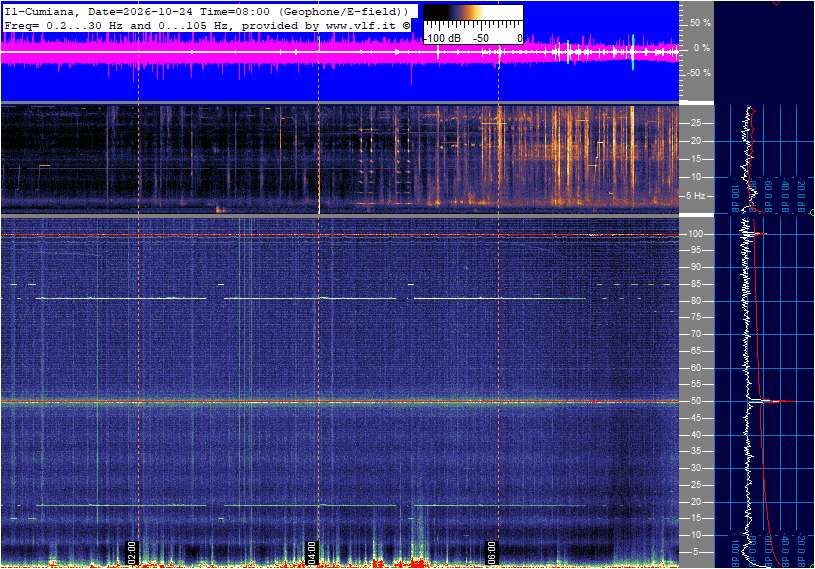Click the '65' tick on E-field frequency axis
The height and width of the screenshot is (569, 815).
(695, 351)
